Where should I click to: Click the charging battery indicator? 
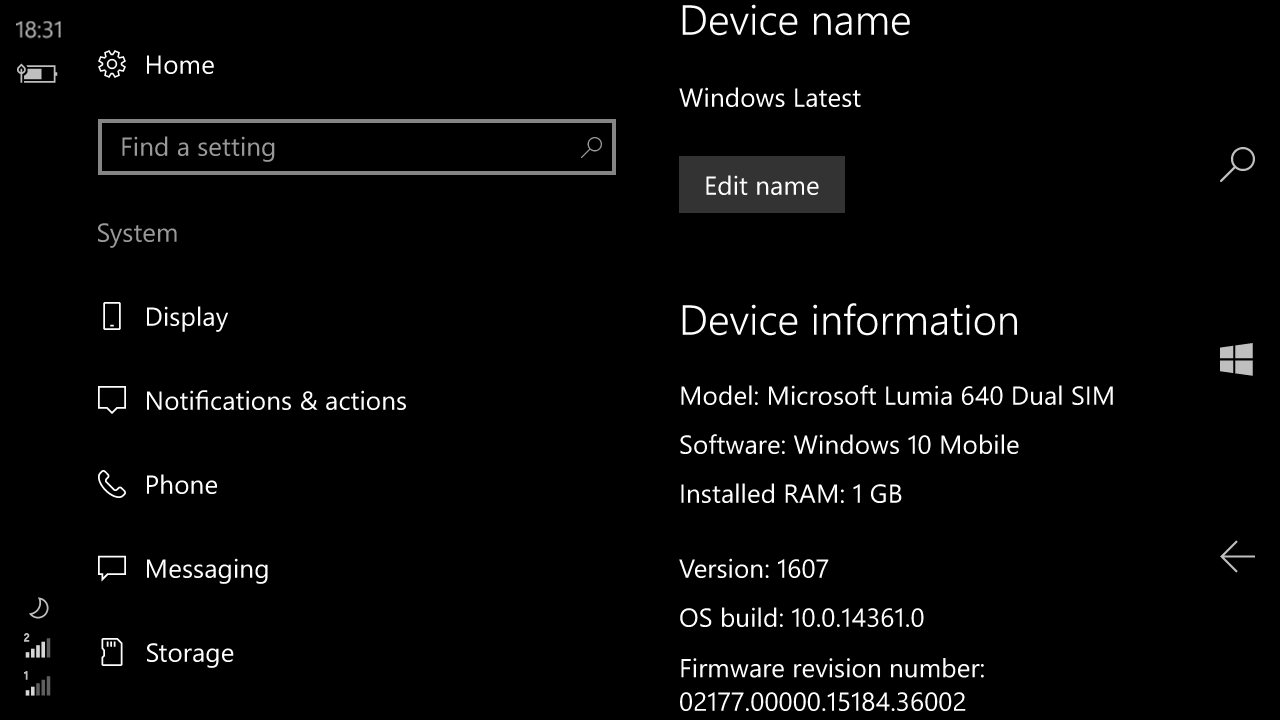[x=37, y=72]
